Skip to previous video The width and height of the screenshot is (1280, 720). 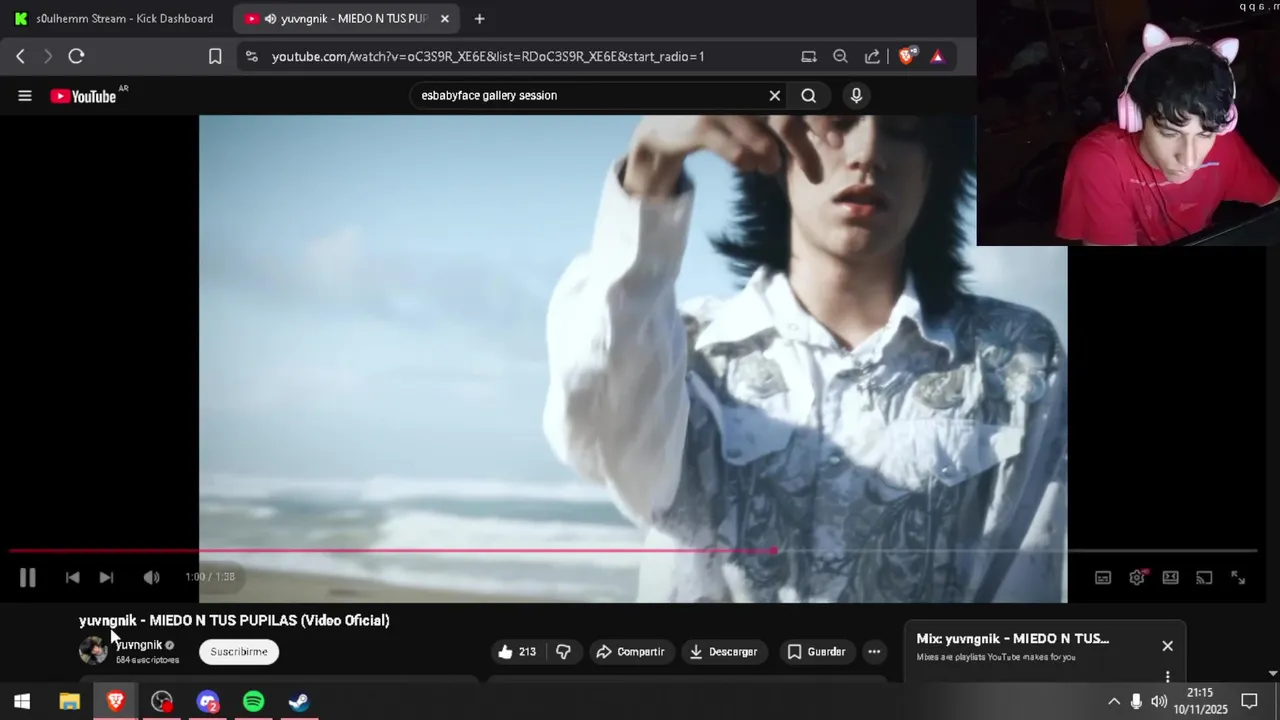click(x=72, y=577)
